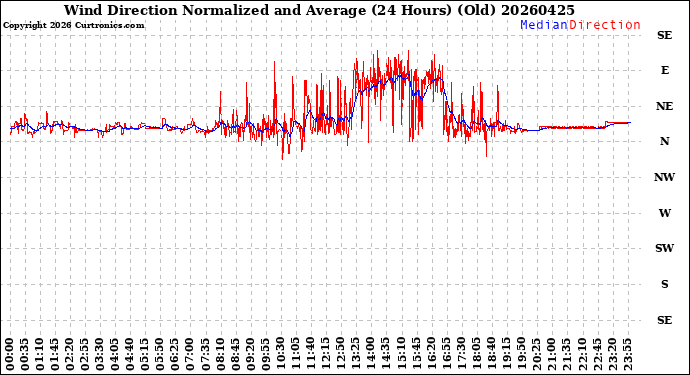Click the '13:25' time label
The image size is (690, 375).
355,354
